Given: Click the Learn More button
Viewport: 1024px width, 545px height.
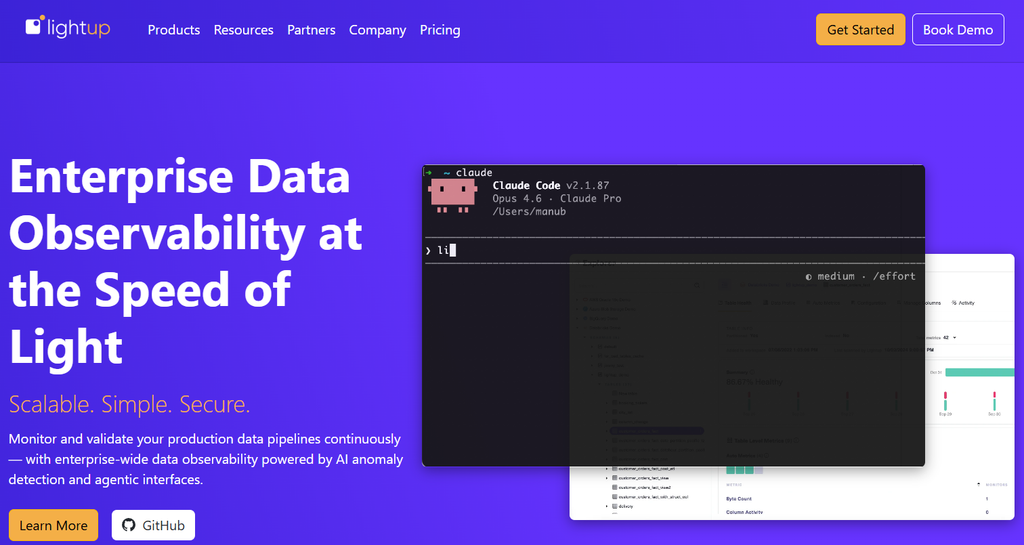Looking at the screenshot, I should pyautogui.click(x=54, y=525).
